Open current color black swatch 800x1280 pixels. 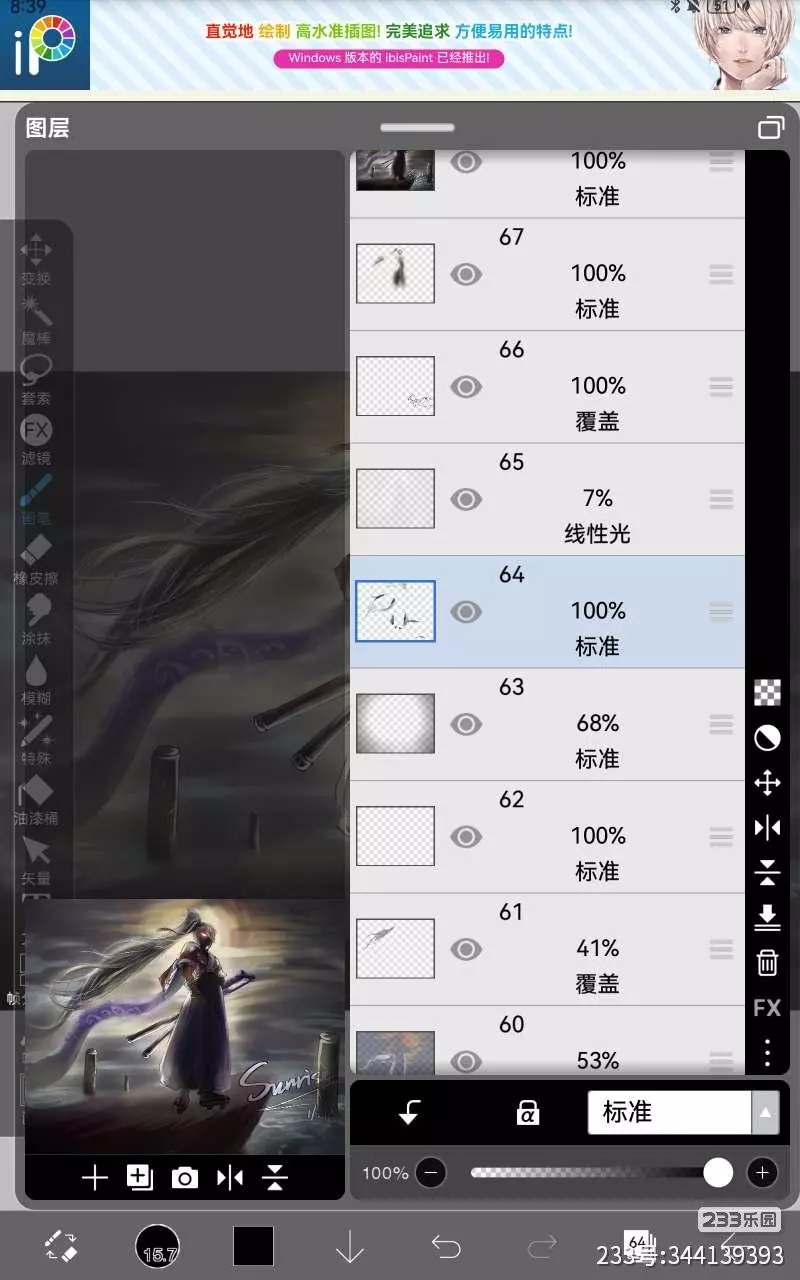[x=253, y=1246]
